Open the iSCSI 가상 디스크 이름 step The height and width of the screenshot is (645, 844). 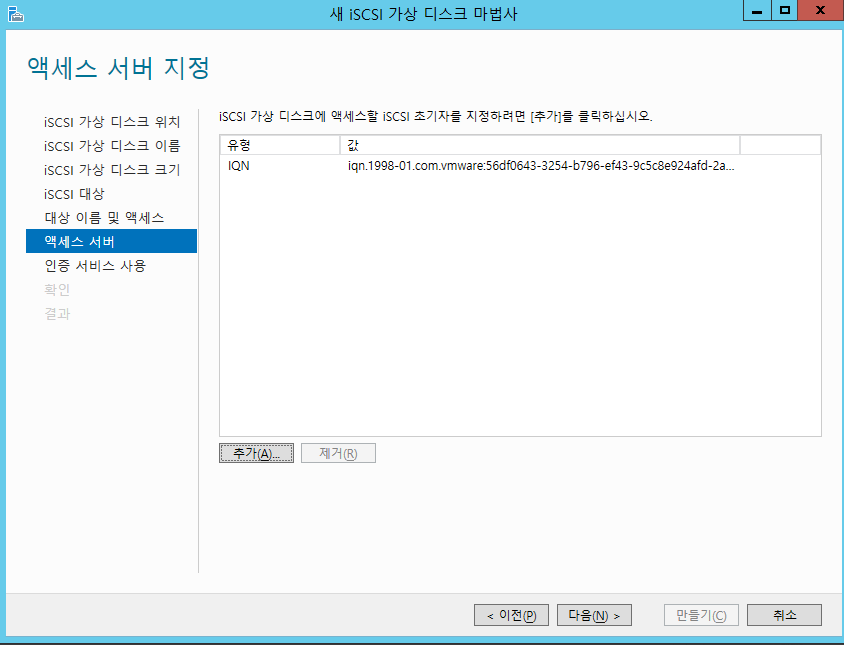[112, 146]
